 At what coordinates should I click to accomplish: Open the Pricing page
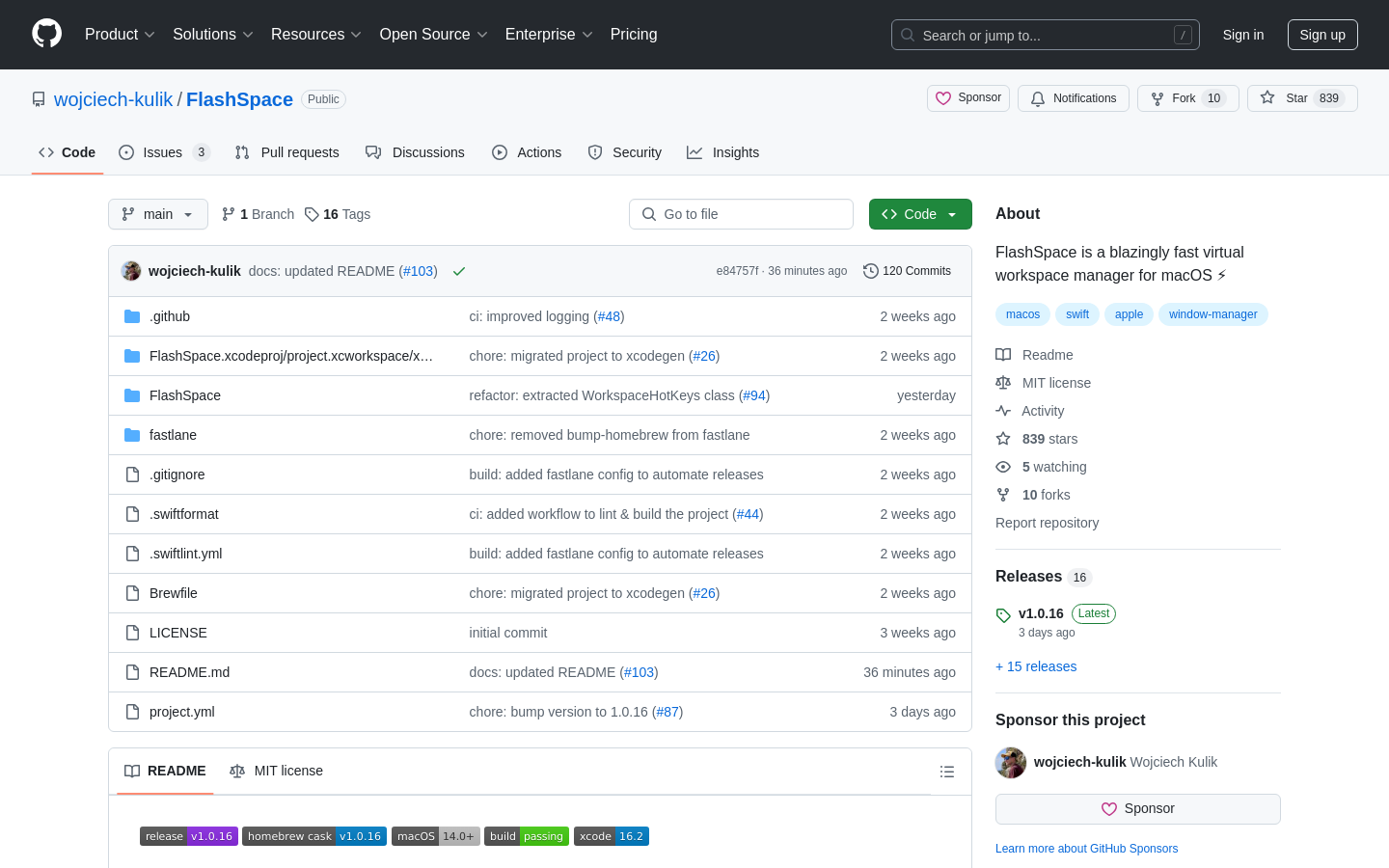[634, 35]
